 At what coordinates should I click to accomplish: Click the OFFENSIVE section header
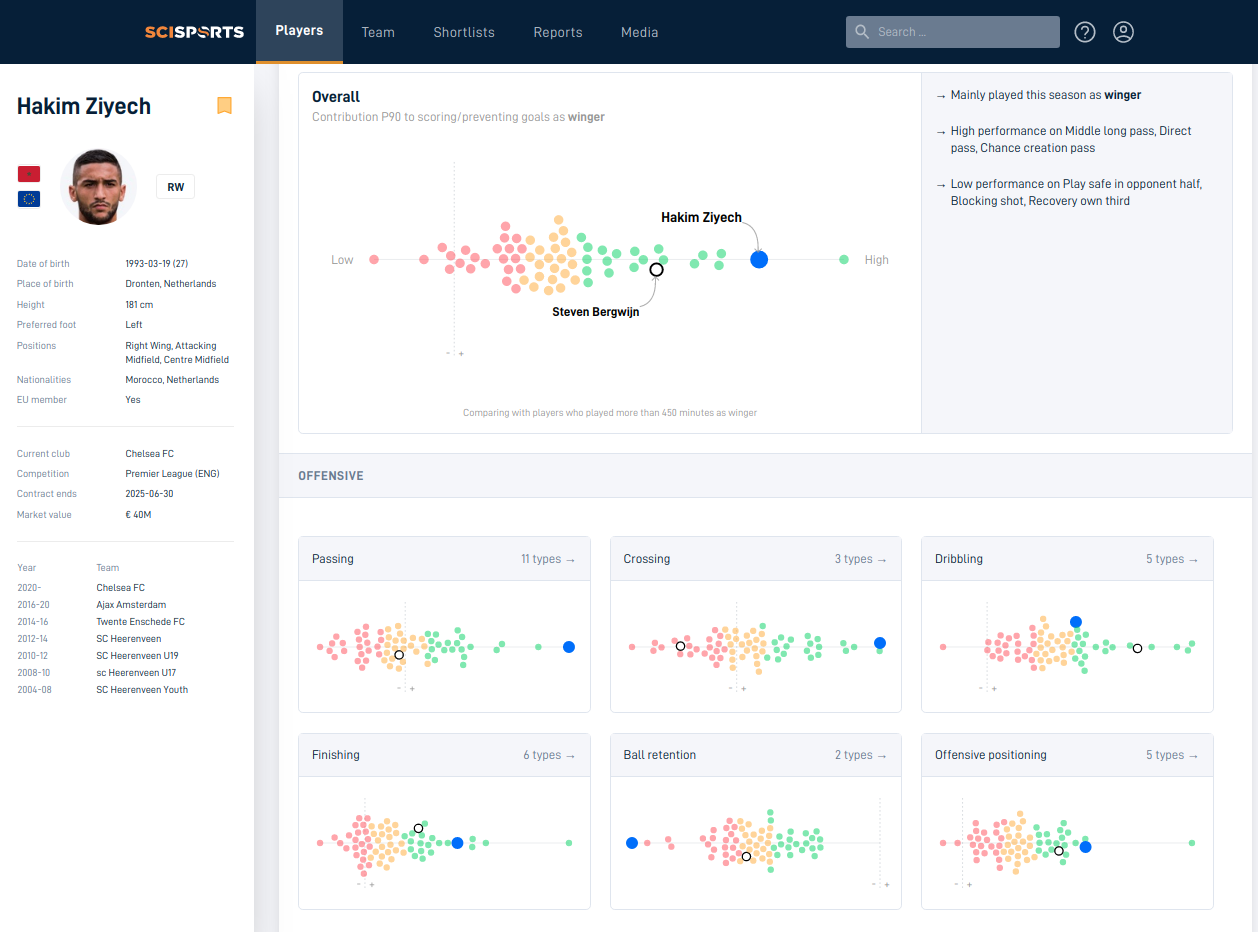[x=331, y=476]
